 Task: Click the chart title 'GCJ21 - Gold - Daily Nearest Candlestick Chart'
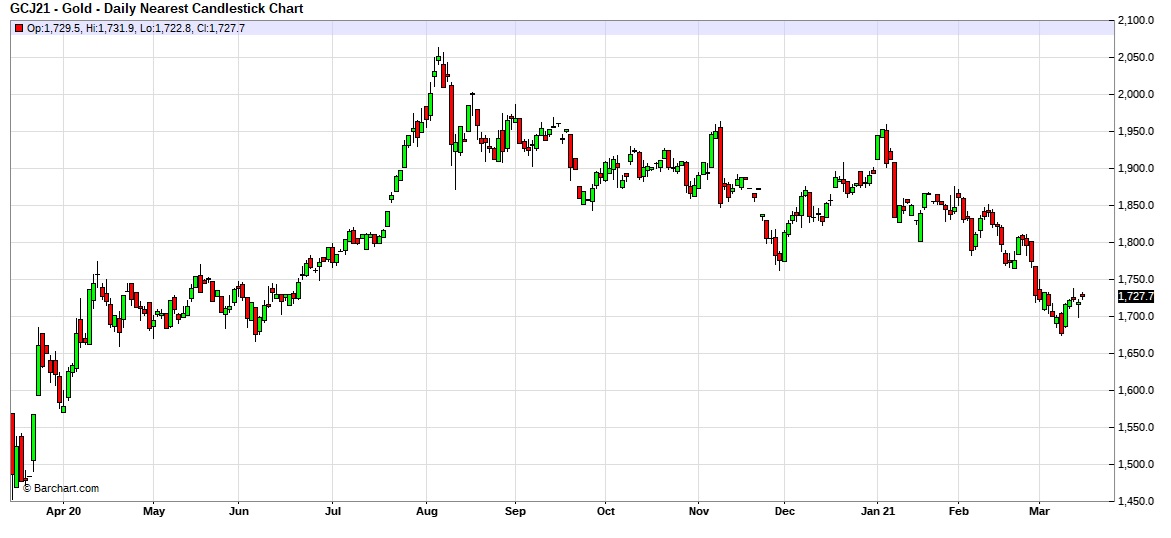click(156, 9)
